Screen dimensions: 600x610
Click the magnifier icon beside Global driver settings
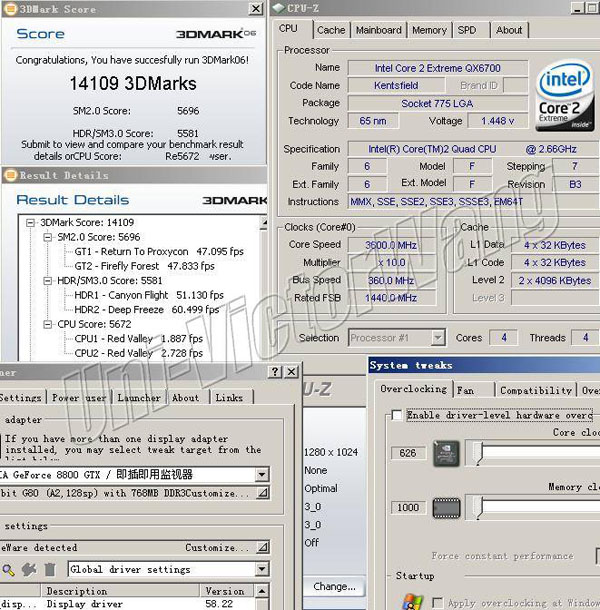[x=8, y=570]
